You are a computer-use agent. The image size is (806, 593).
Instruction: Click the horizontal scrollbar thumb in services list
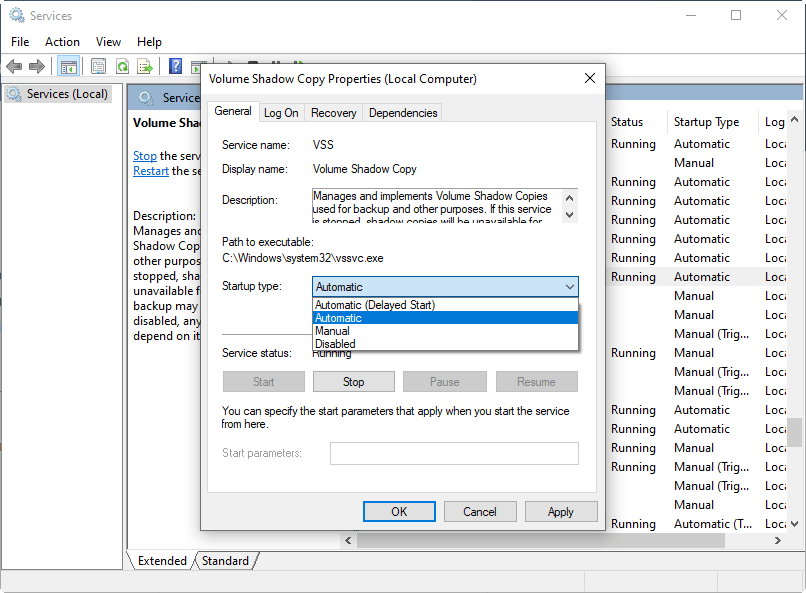541,541
